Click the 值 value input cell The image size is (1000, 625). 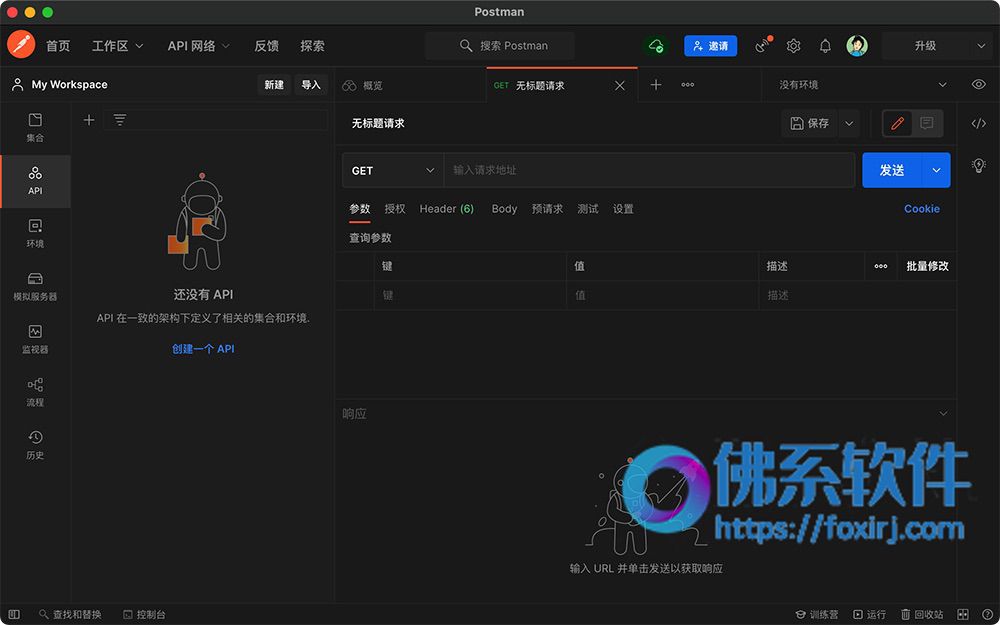click(x=663, y=295)
